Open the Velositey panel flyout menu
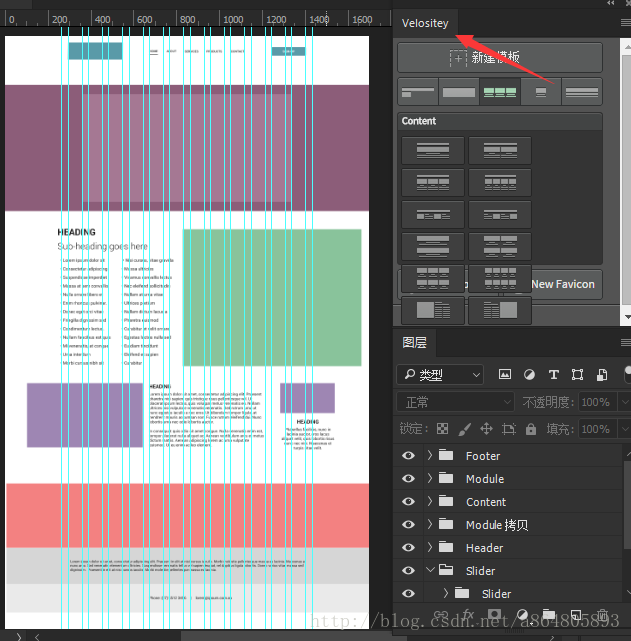The width and height of the screenshot is (631, 641). [x=626, y=22]
